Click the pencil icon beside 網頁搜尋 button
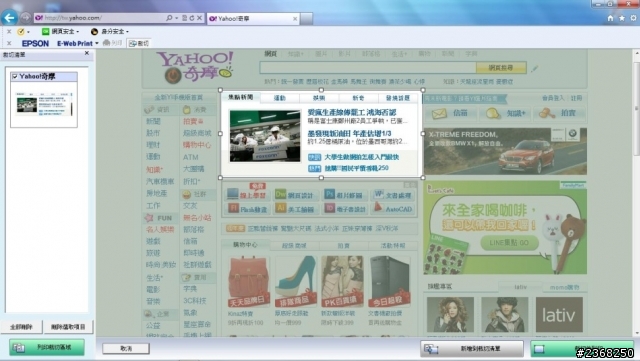 (534, 69)
